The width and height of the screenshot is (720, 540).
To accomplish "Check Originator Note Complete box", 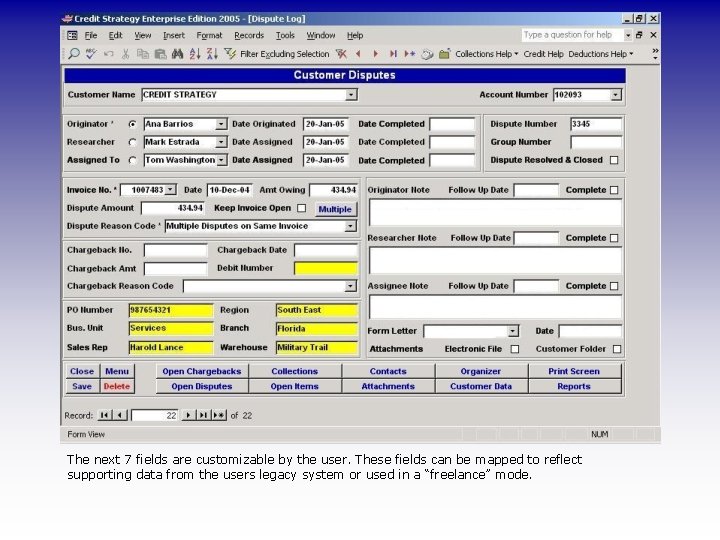I will coord(614,190).
